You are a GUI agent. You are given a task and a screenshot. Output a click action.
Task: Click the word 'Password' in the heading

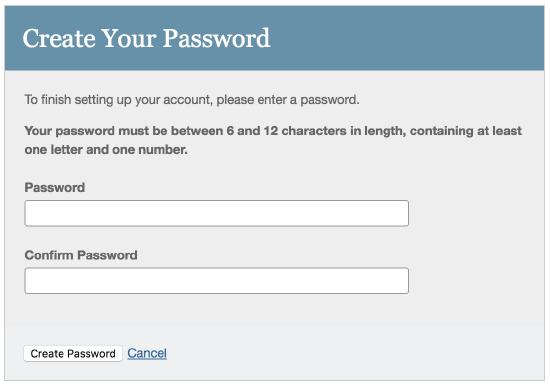click(x=216, y=38)
